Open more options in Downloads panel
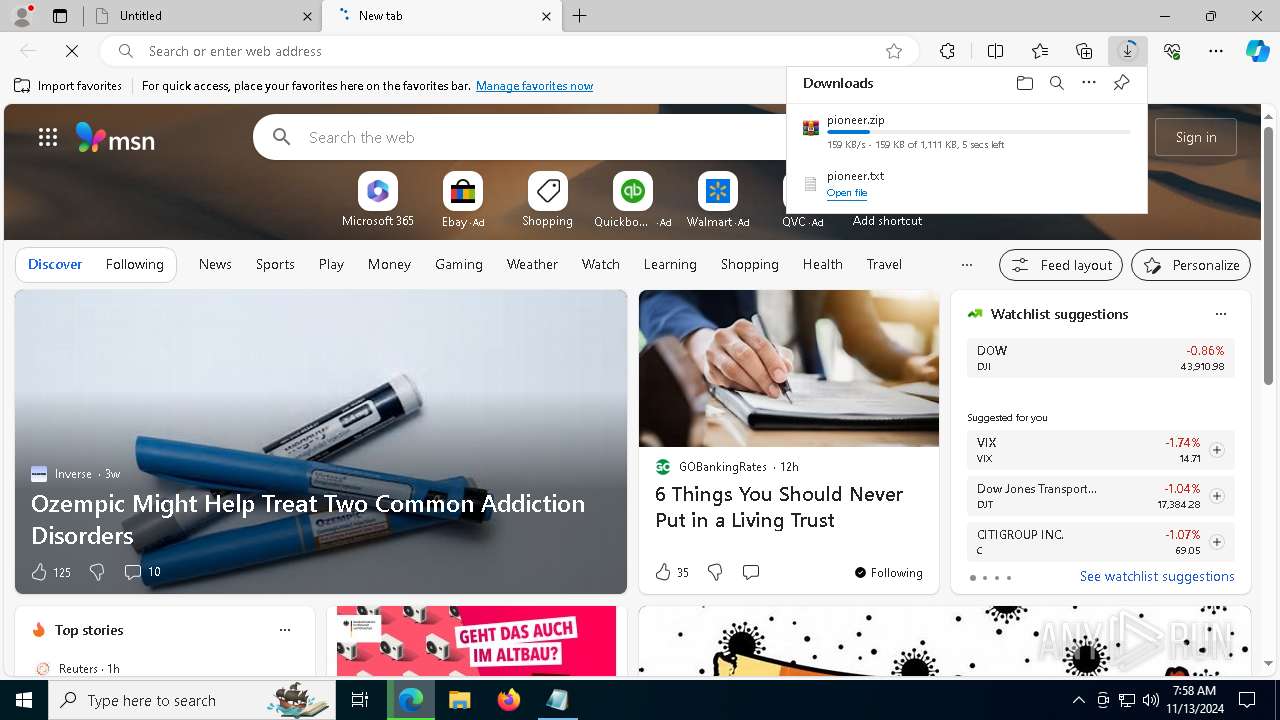This screenshot has width=1280, height=720. click(x=1089, y=83)
